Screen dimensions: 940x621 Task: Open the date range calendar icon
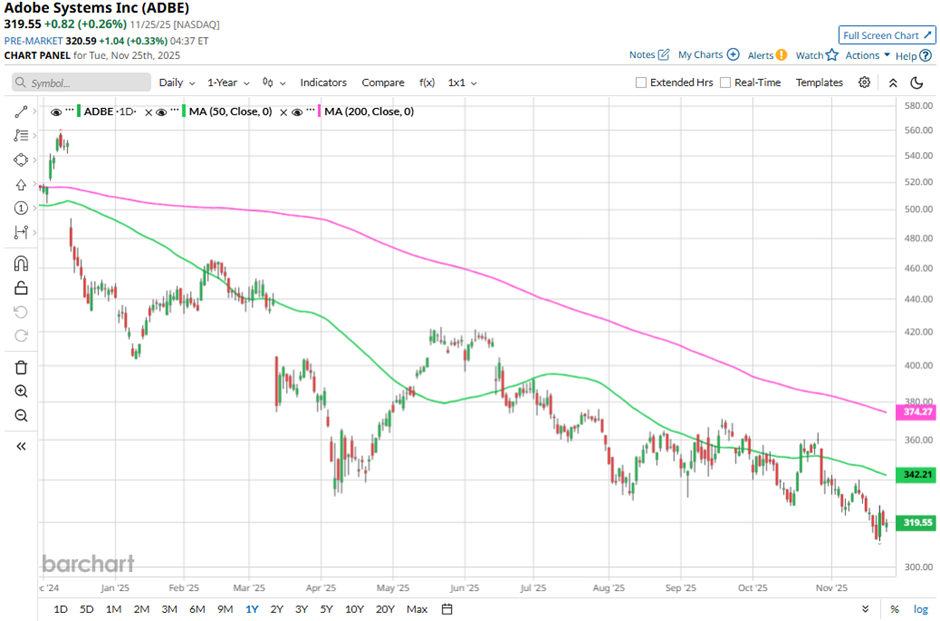pos(447,609)
